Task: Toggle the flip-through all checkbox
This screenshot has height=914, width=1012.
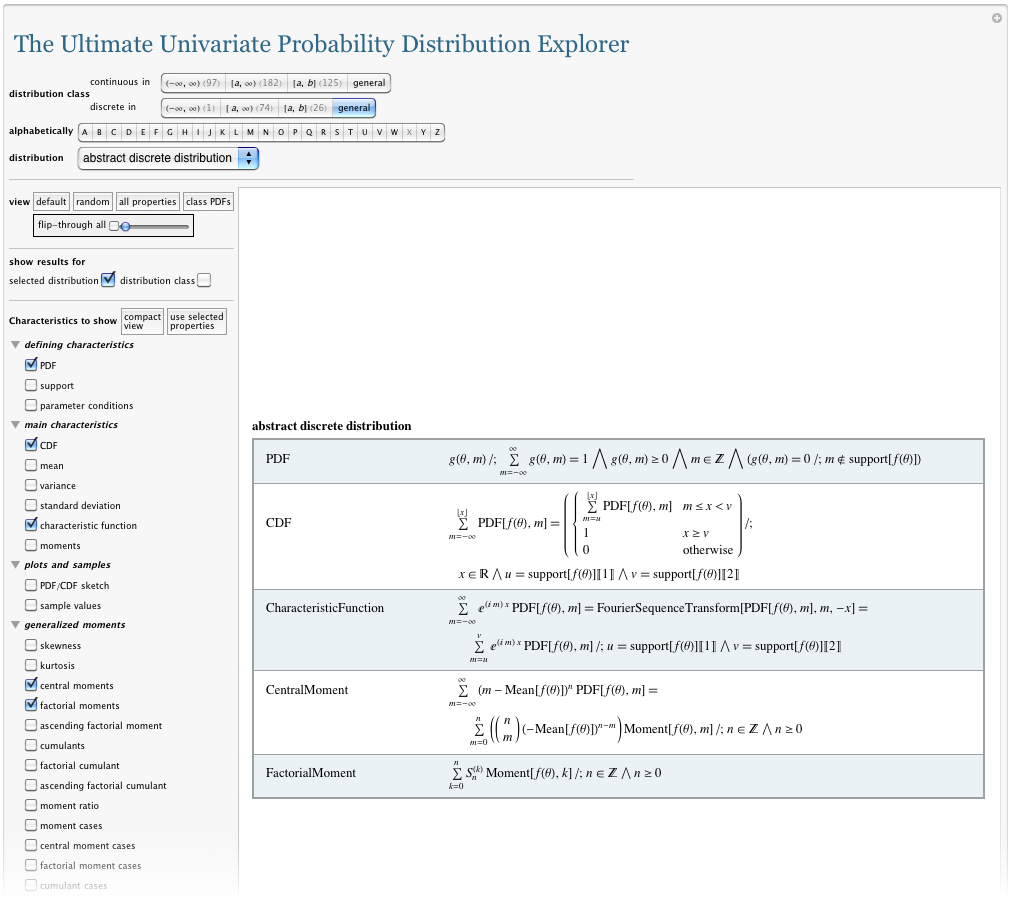Action: [114, 226]
